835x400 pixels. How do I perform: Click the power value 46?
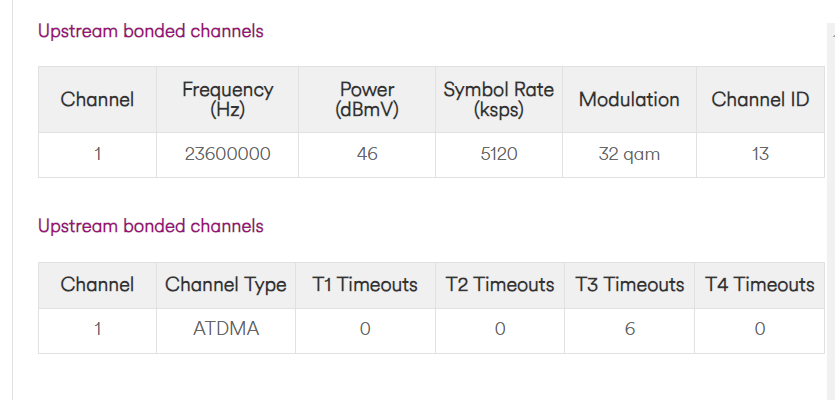coord(367,154)
